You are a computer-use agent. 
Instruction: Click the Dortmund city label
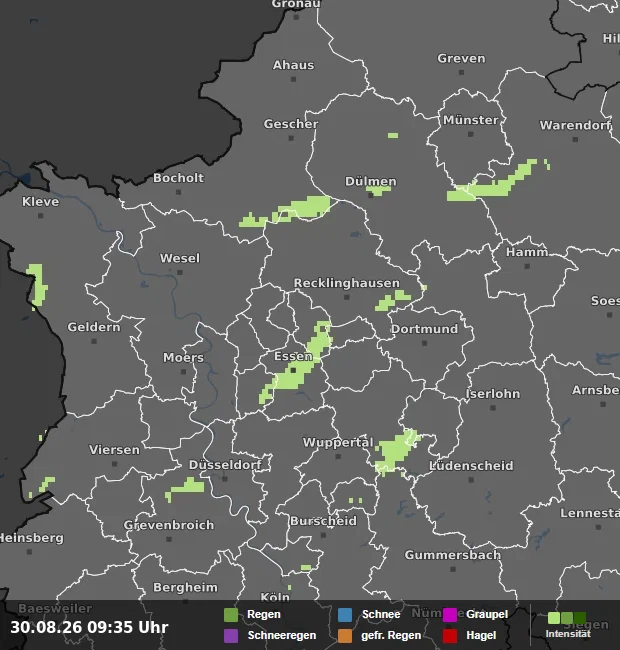424,329
